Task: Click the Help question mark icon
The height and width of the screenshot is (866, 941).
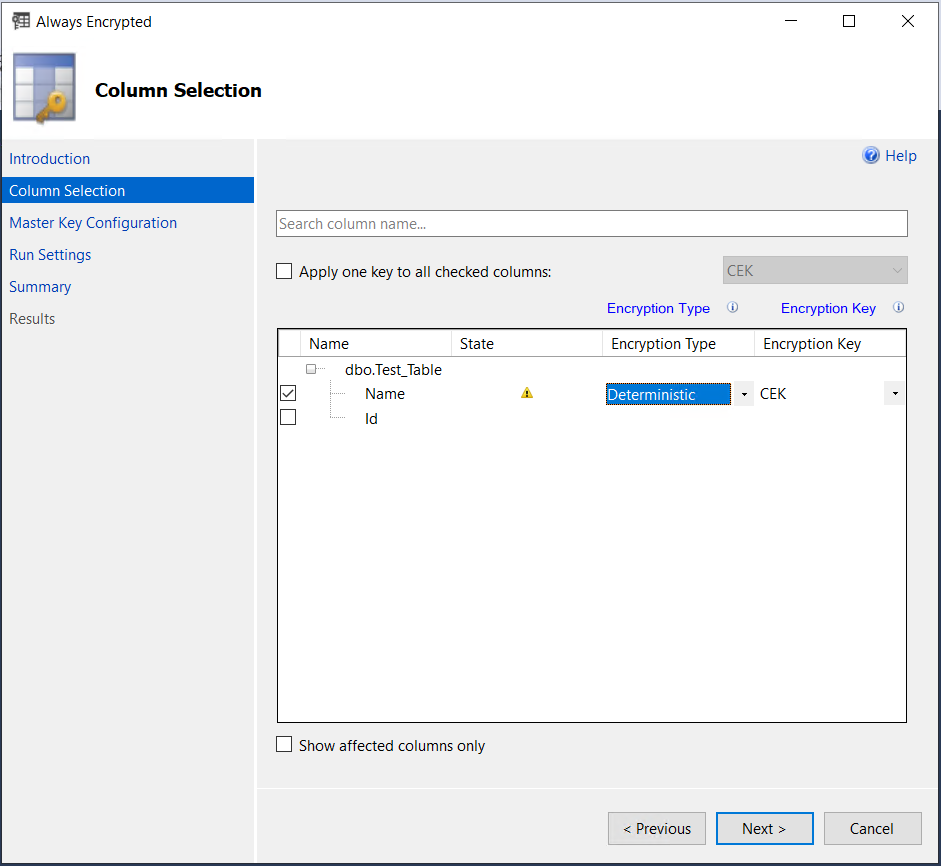Action: [x=869, y=155]
